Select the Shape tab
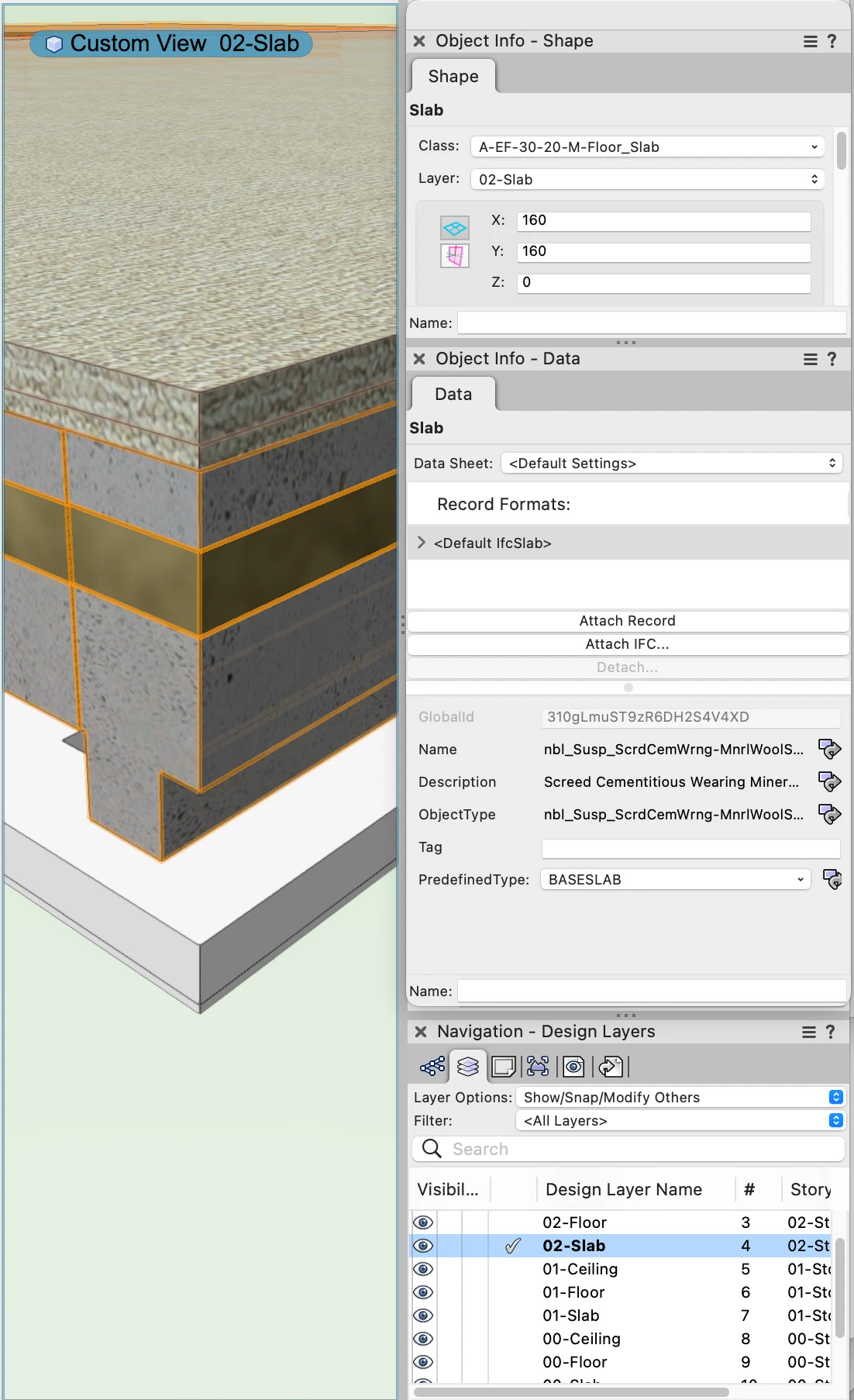This screenshot has width=854, height=1400. point(453,76)
